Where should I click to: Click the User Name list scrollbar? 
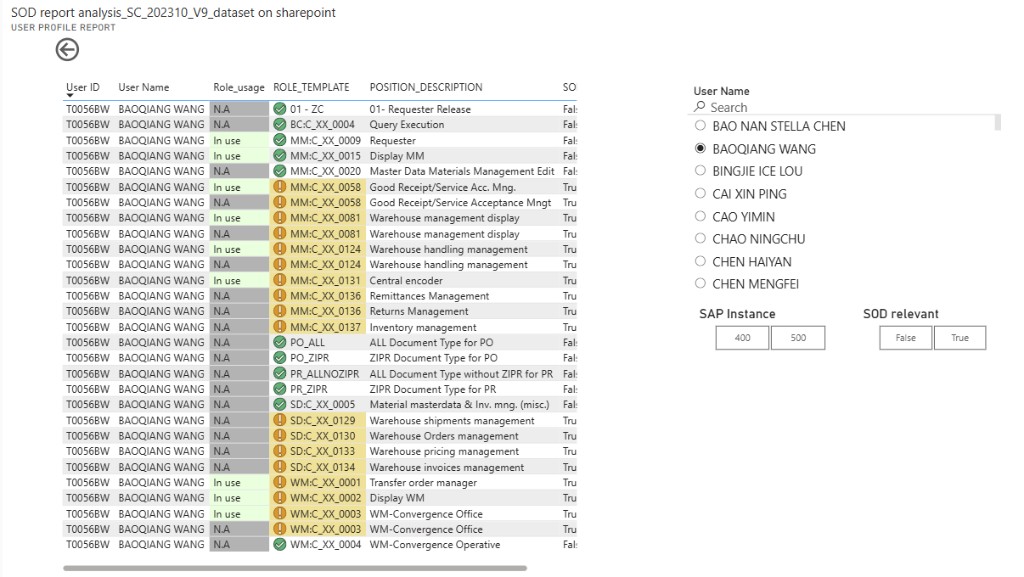click(x=997, y=123)
